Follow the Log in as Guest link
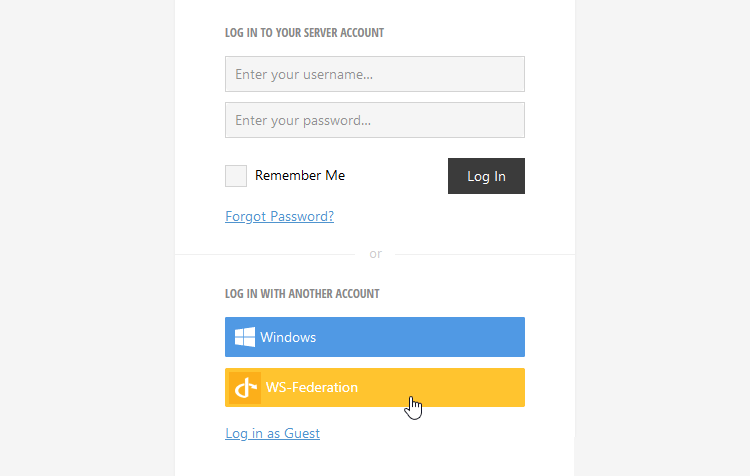The height and width of the screenshot is (476, 750). (x=272, y=433)
